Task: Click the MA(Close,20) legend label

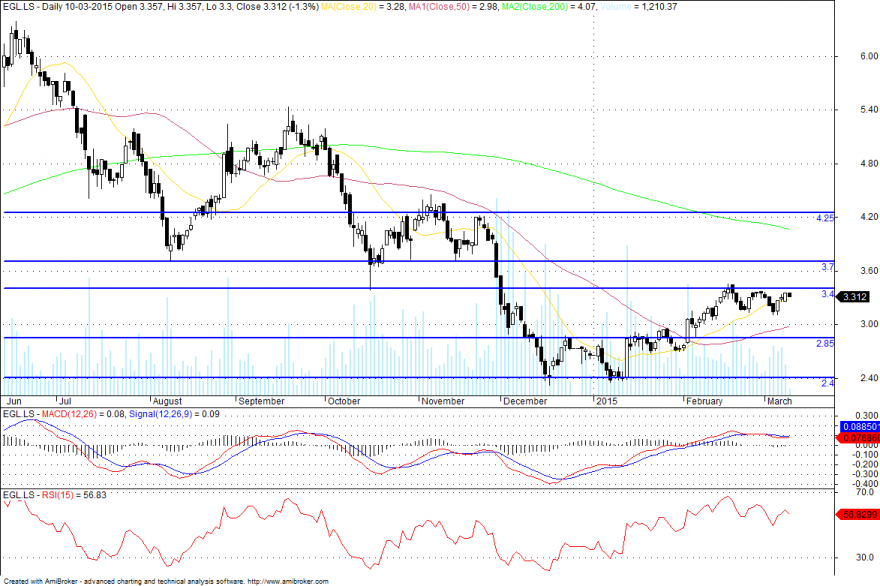Action: tap(348, 7)
